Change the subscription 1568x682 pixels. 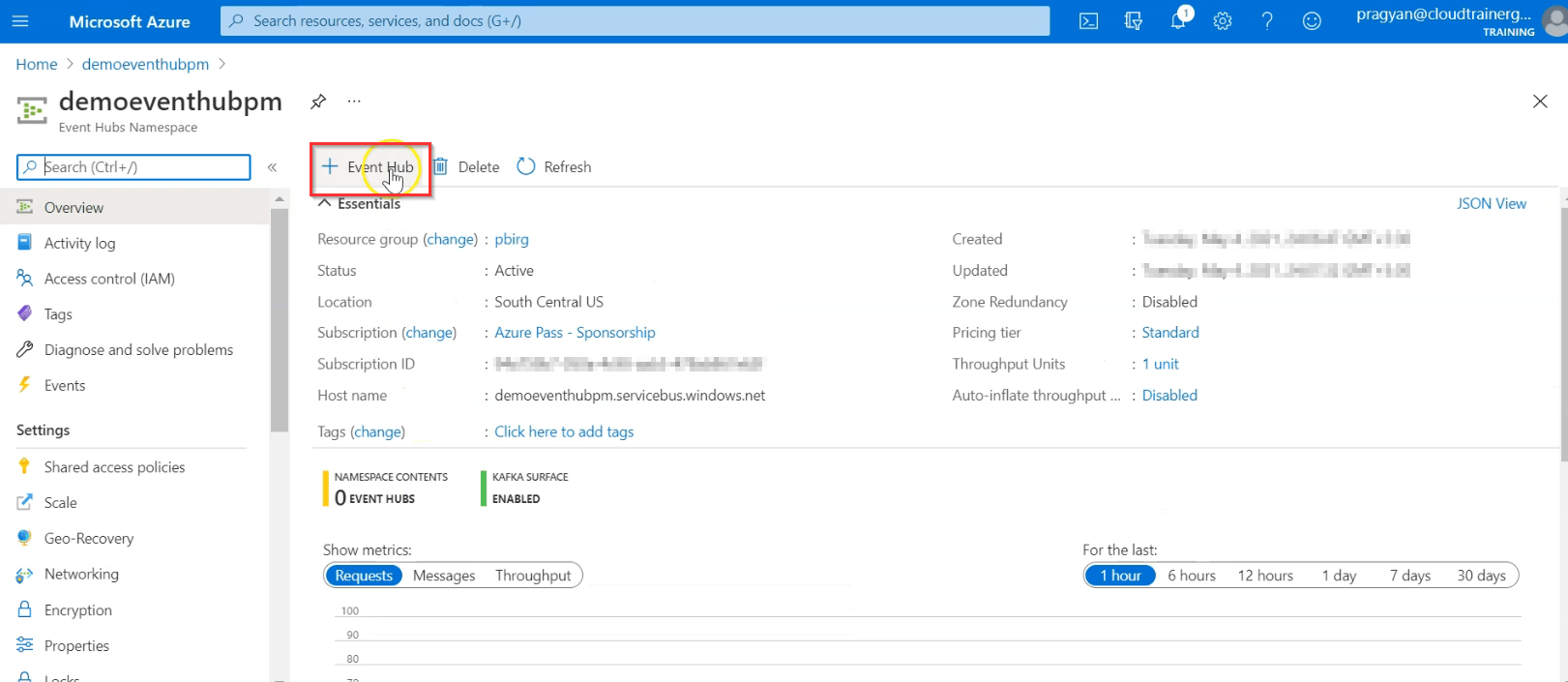click(x=429, y=333)
